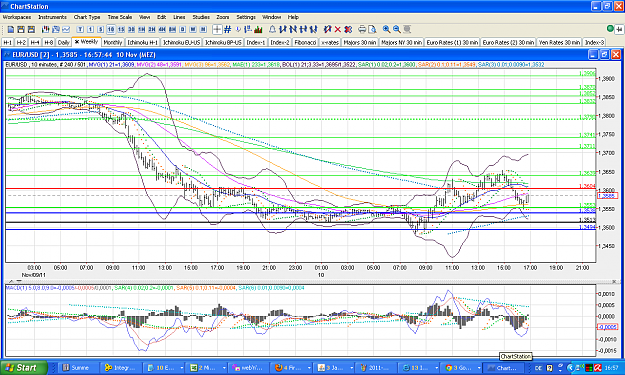Switch to the Daily workspace tab
625x375 pixels.
64,42
